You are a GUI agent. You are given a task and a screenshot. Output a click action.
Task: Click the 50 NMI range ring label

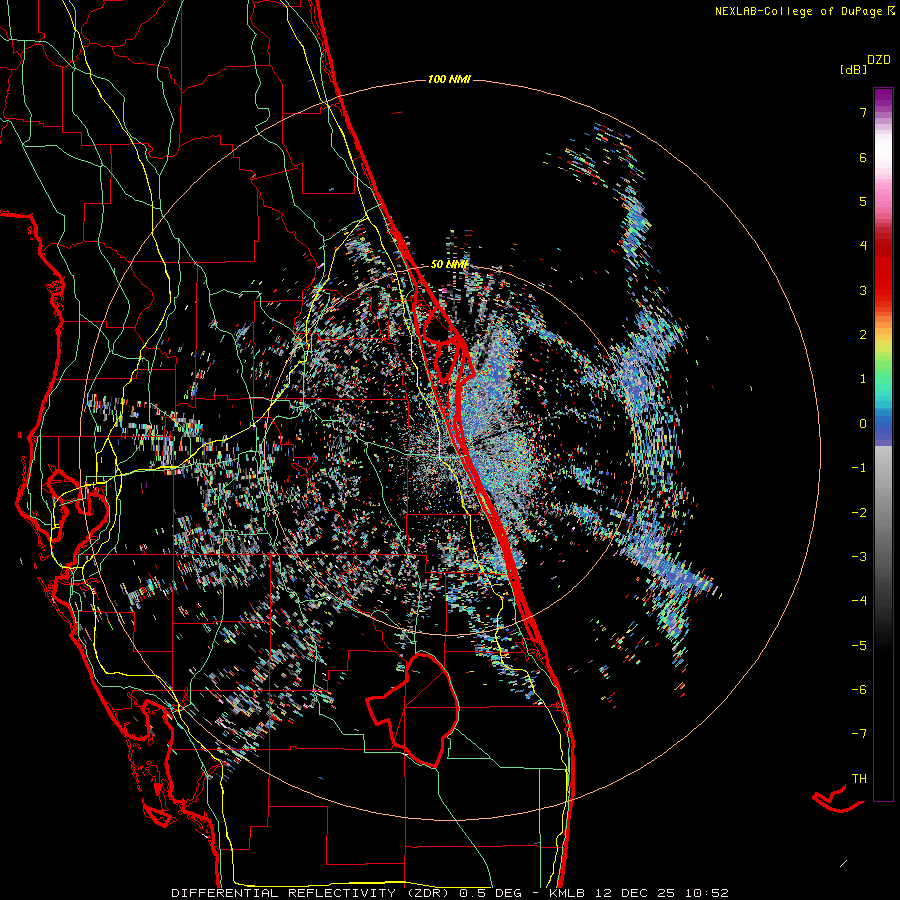[449, 265]
